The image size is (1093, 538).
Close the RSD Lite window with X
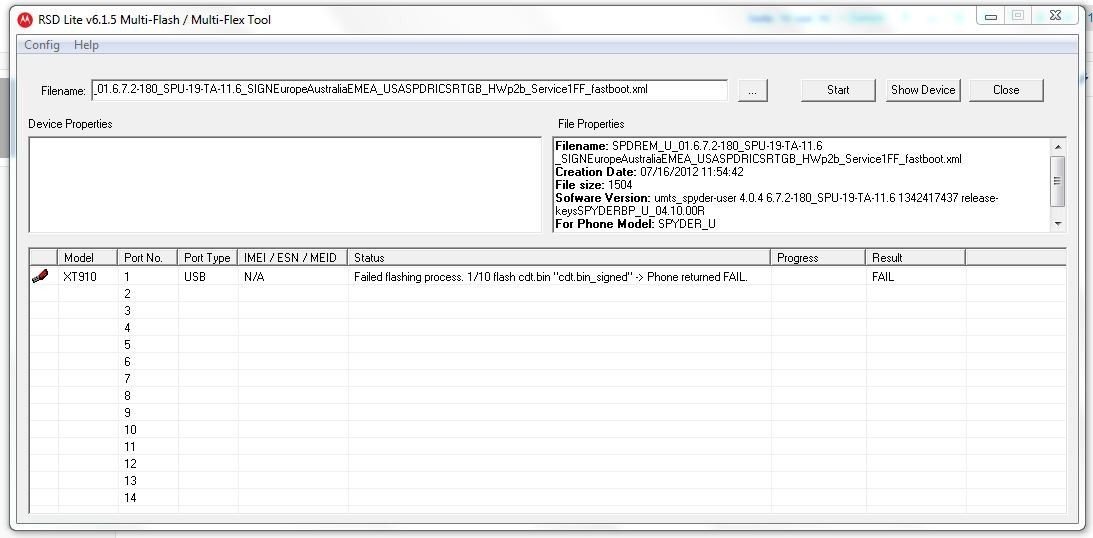(1055, 16)
